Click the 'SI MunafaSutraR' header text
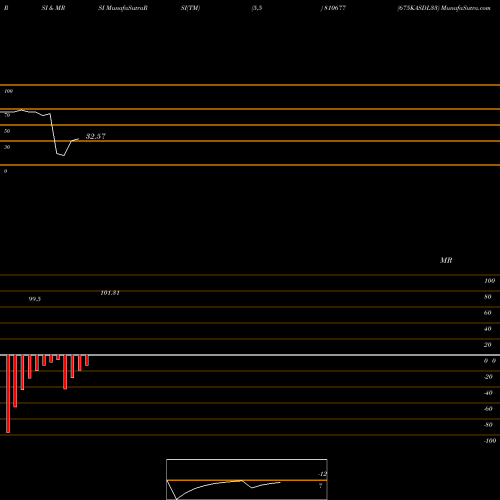 pyautogui.click(x=123, y=8)
